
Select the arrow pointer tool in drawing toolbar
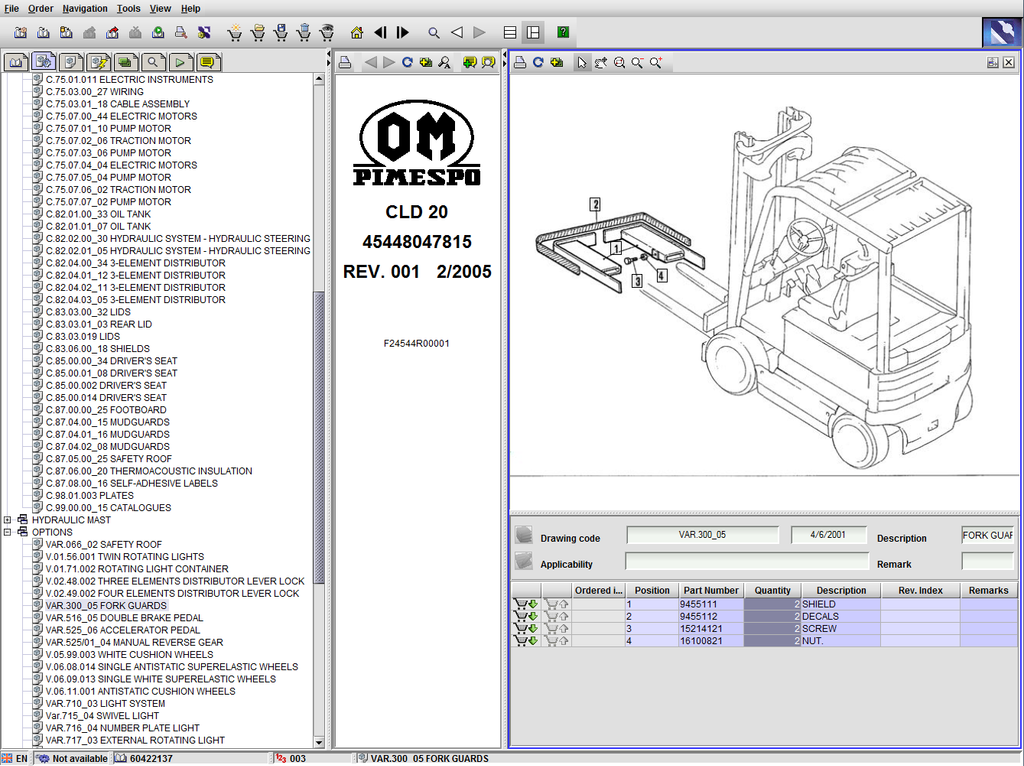click(582, 63)
